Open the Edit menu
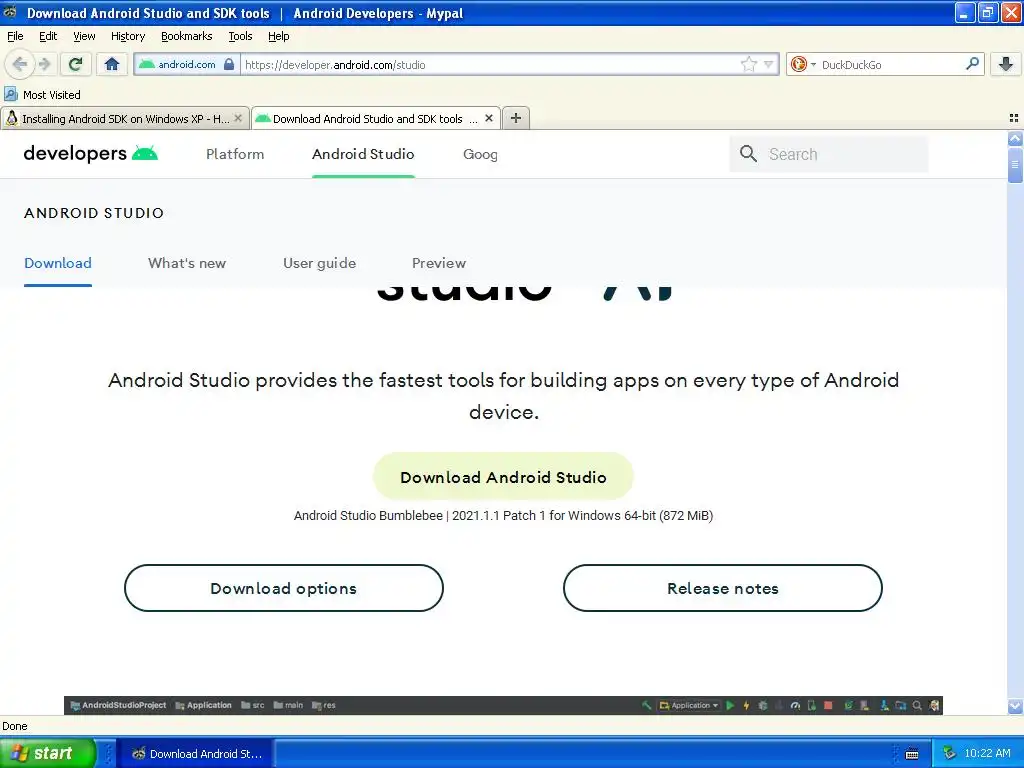 [48, 36]
